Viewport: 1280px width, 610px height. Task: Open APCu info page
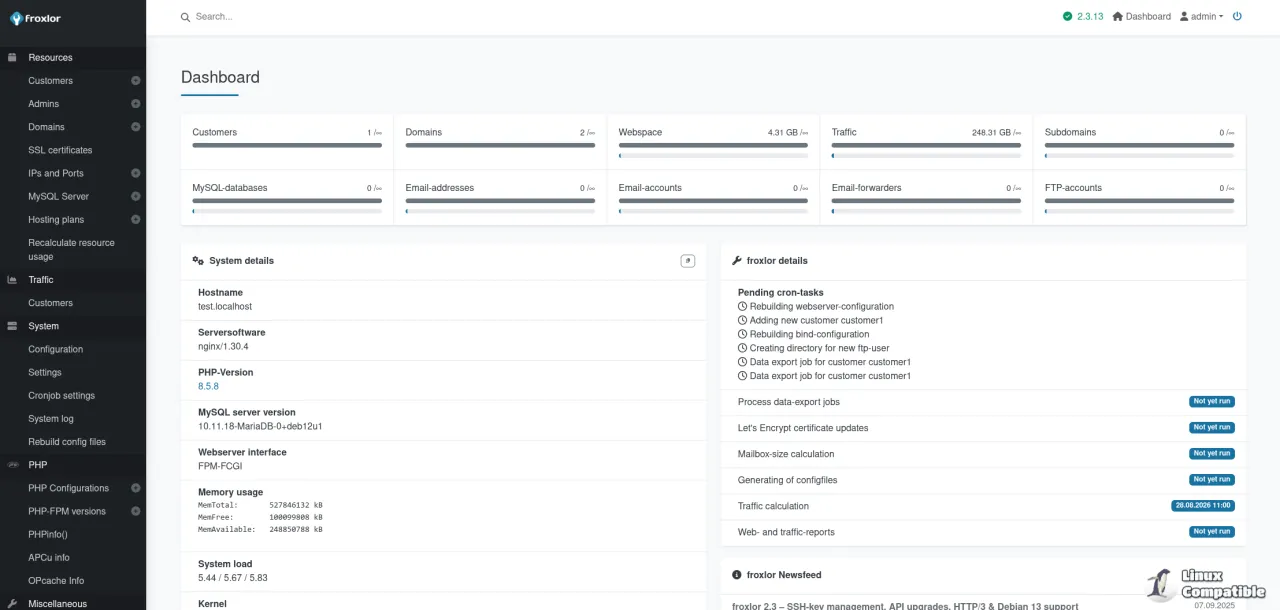click(x=49, y=557)
